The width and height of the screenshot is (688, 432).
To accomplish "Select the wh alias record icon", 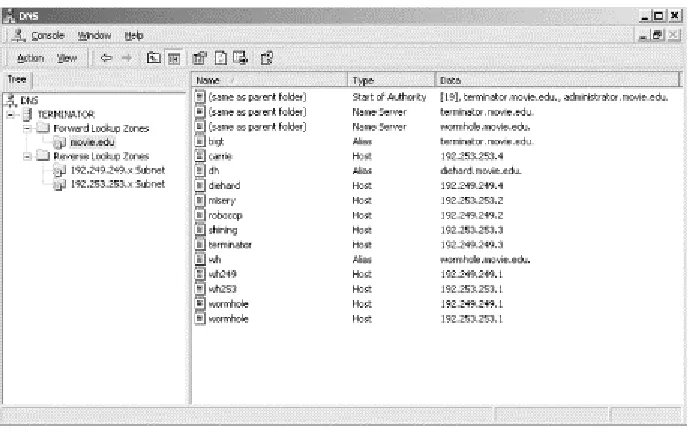I will point(200,260).
